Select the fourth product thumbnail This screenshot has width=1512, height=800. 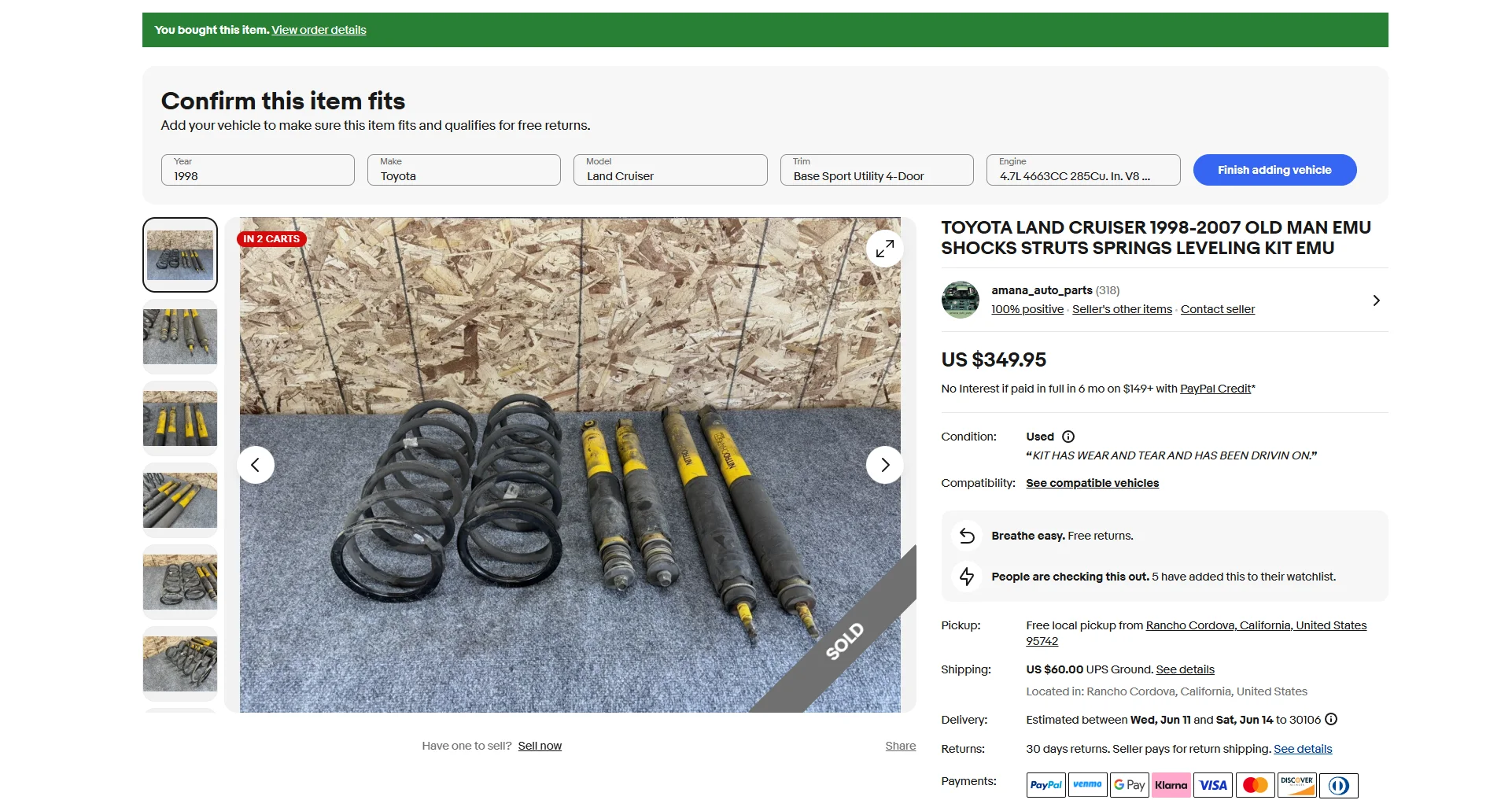[x=180, y=500]
